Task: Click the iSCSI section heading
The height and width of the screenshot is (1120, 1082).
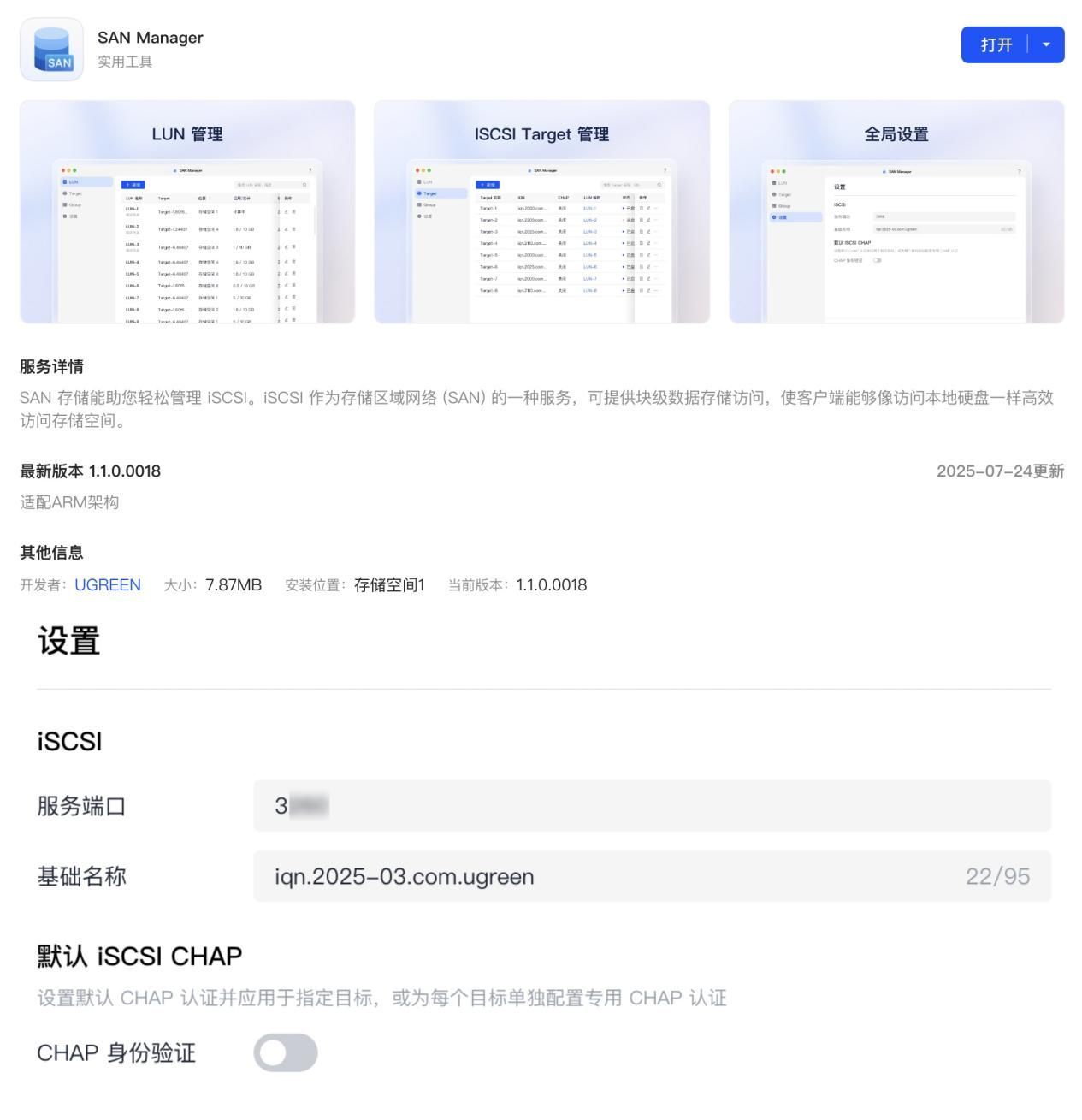Action: click(x=69, y=741)
